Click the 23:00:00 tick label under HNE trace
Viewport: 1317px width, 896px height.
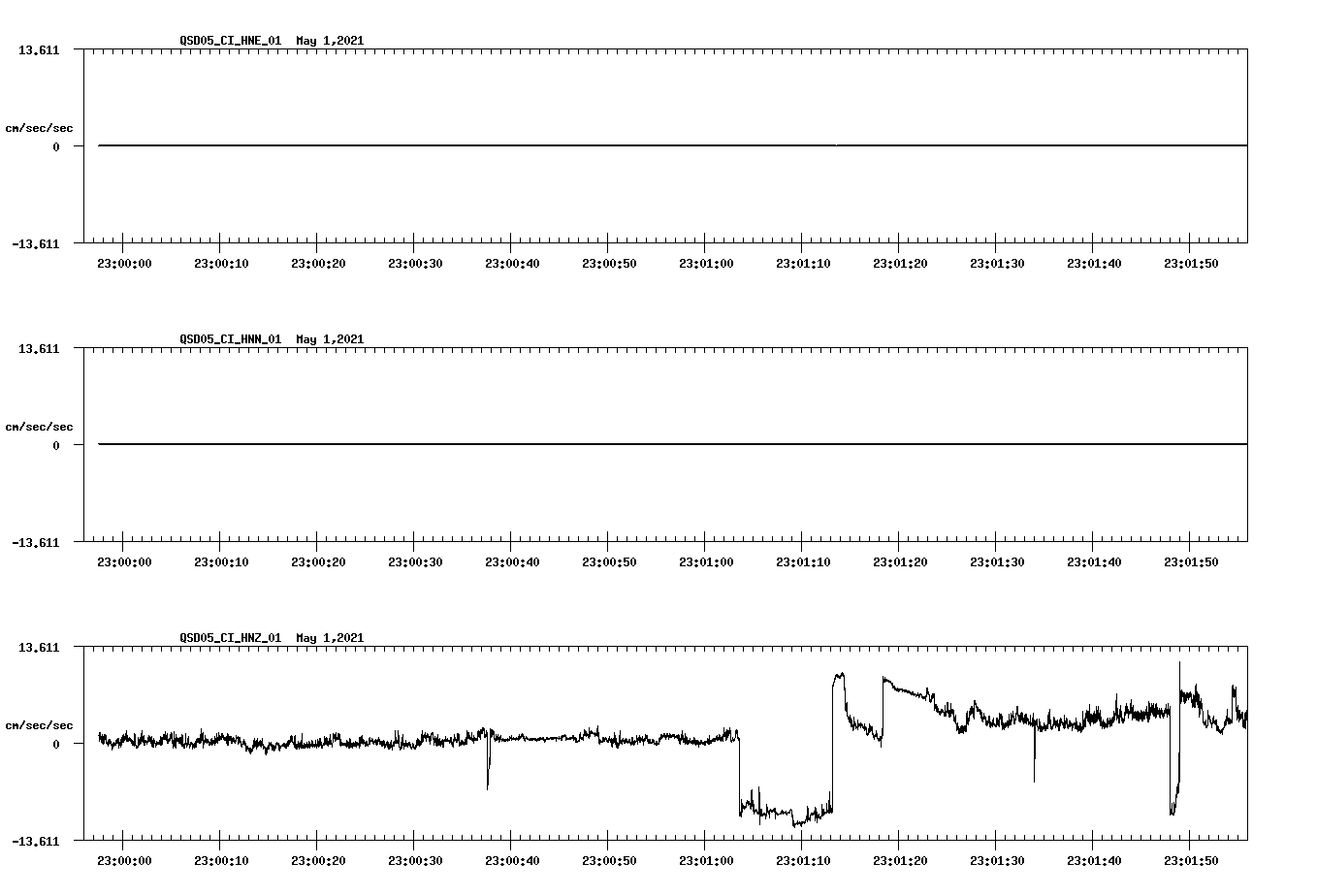tap(124, 261)
